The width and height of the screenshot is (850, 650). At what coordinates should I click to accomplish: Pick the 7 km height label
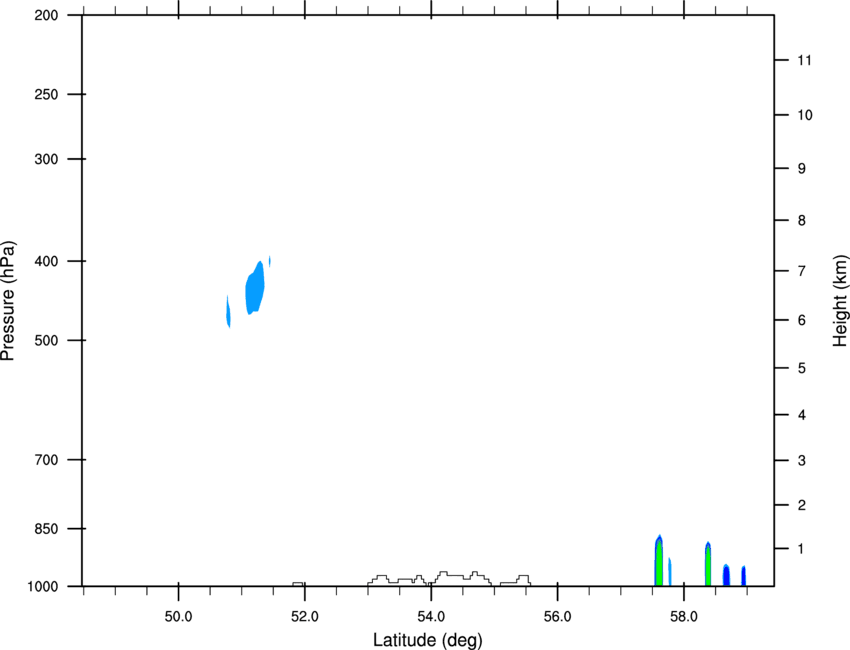(x=802, y=271)
